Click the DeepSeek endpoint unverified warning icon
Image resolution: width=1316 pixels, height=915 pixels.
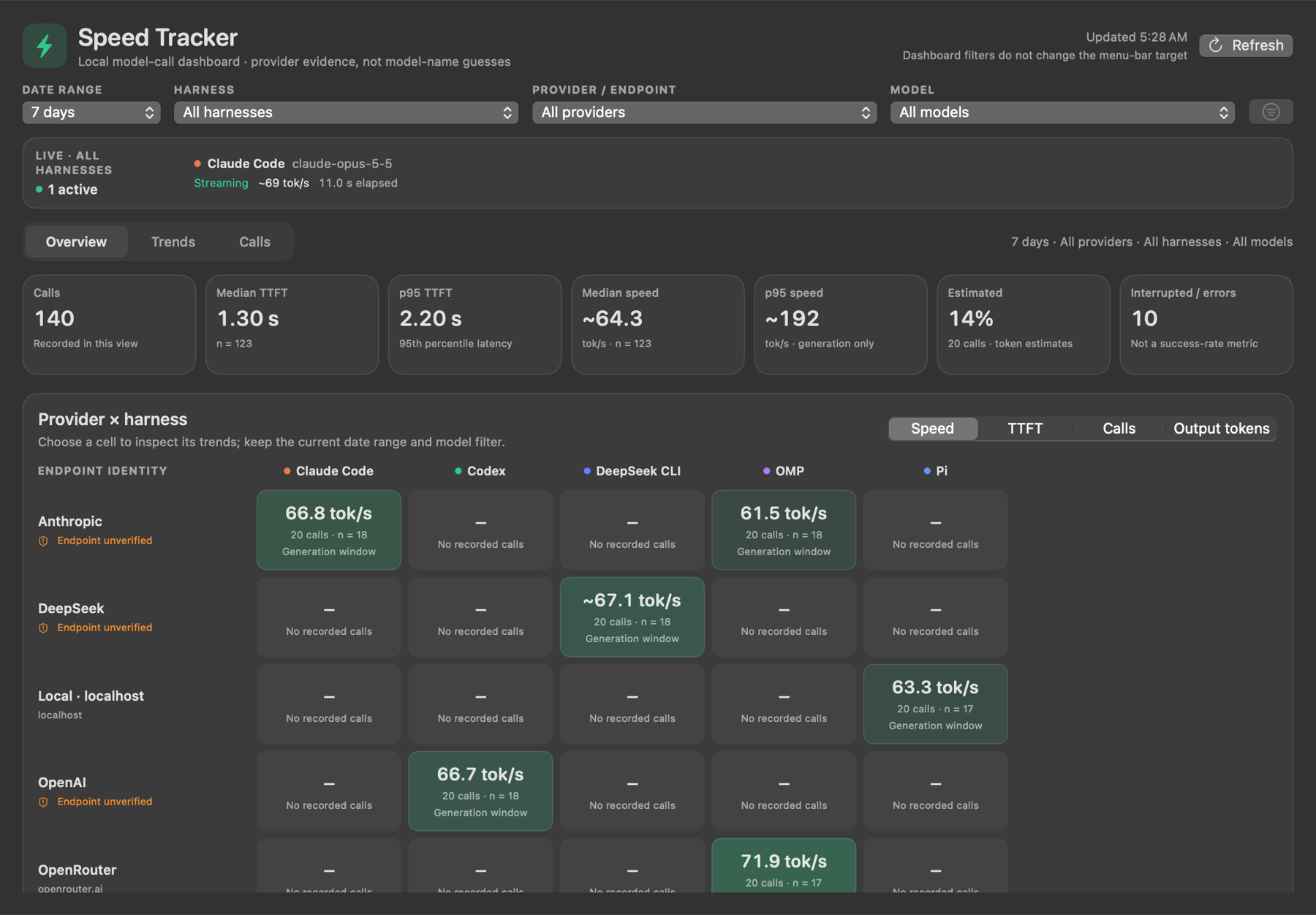[x=43, y=628]
